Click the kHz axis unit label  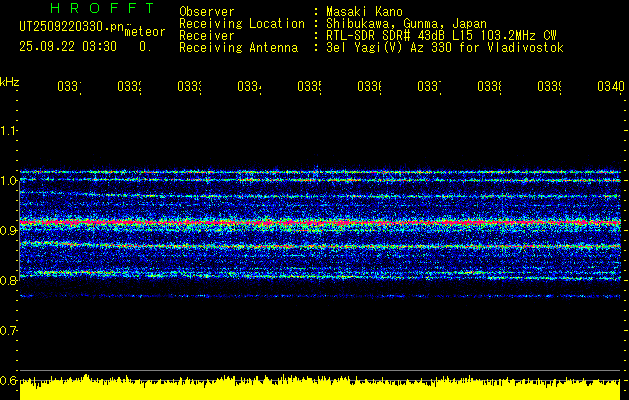tap(10, 80)
